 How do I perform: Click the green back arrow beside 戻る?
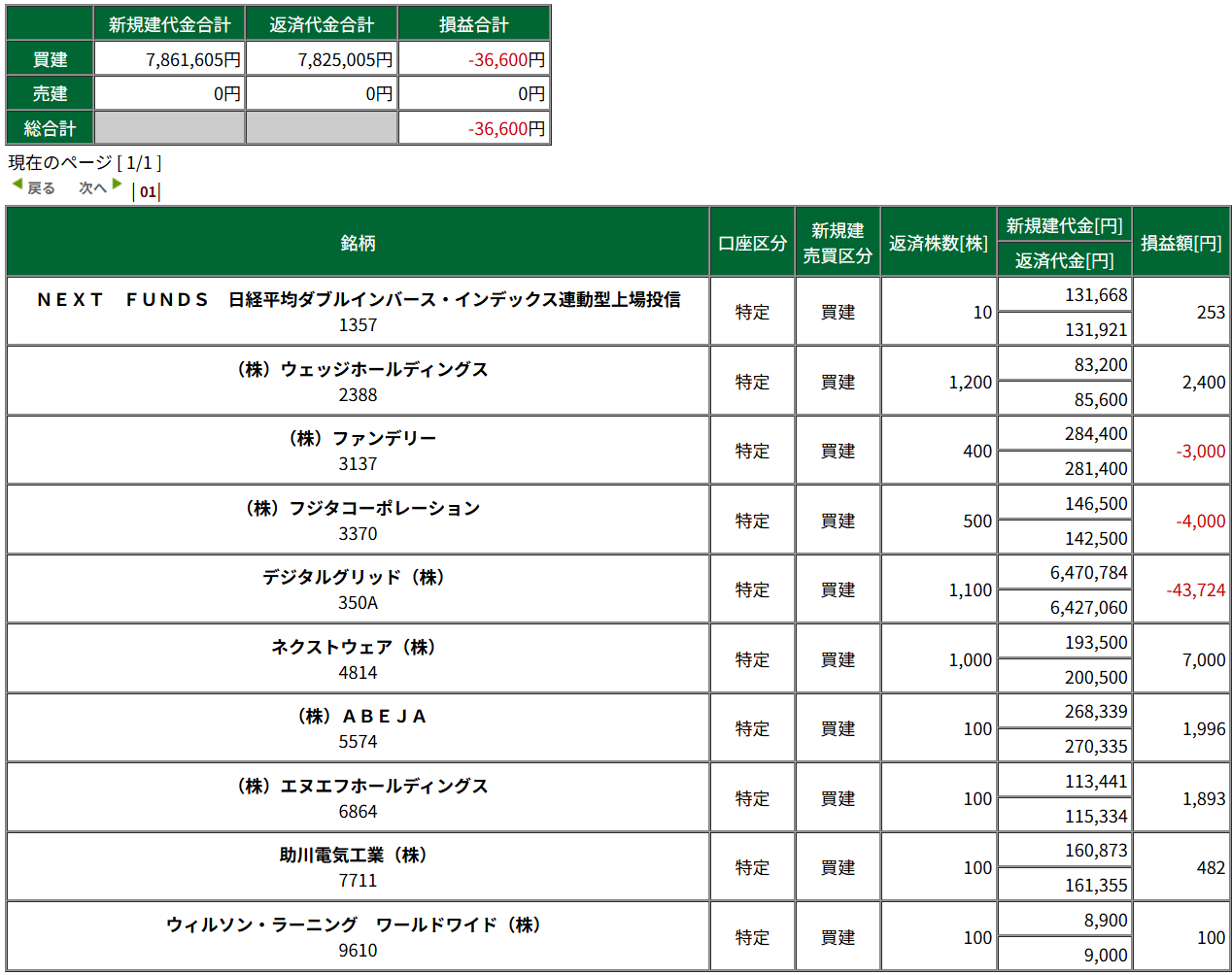(x=17, y=185)
